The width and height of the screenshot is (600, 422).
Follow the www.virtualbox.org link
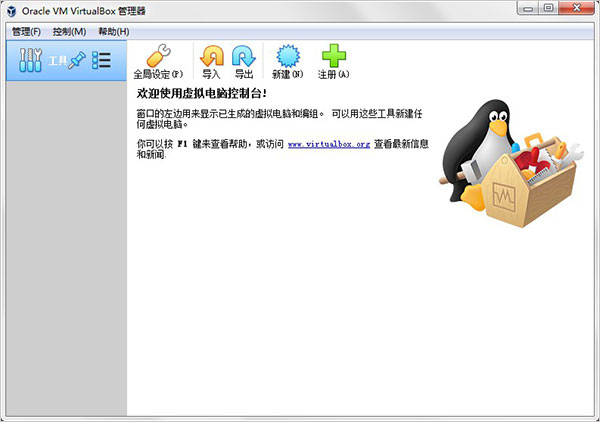[x=329, y=144]
